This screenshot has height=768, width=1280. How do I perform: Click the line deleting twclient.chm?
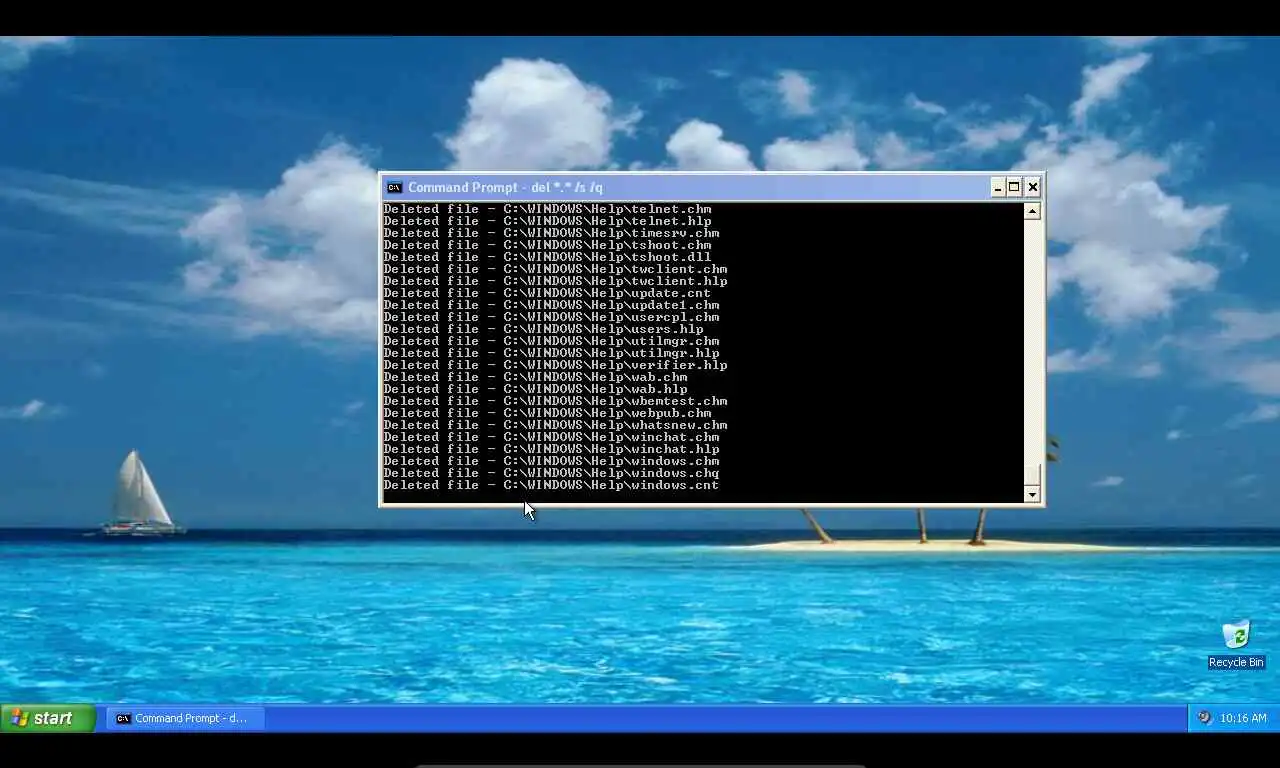(x=555, y=269)
